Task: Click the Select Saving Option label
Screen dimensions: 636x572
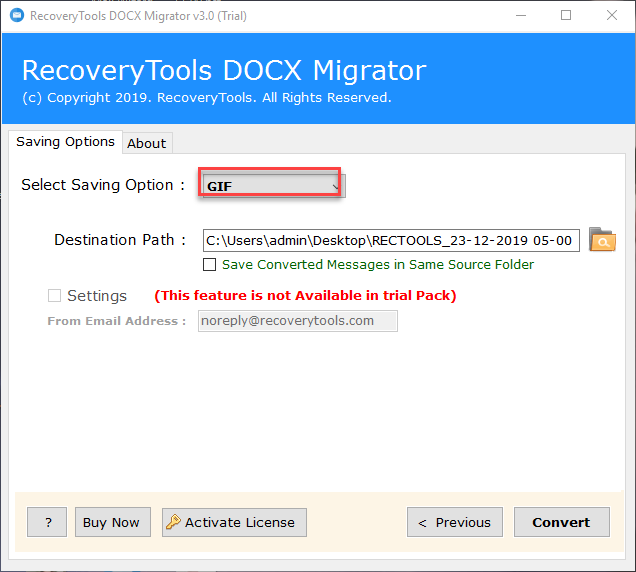Action: [103, 185]
